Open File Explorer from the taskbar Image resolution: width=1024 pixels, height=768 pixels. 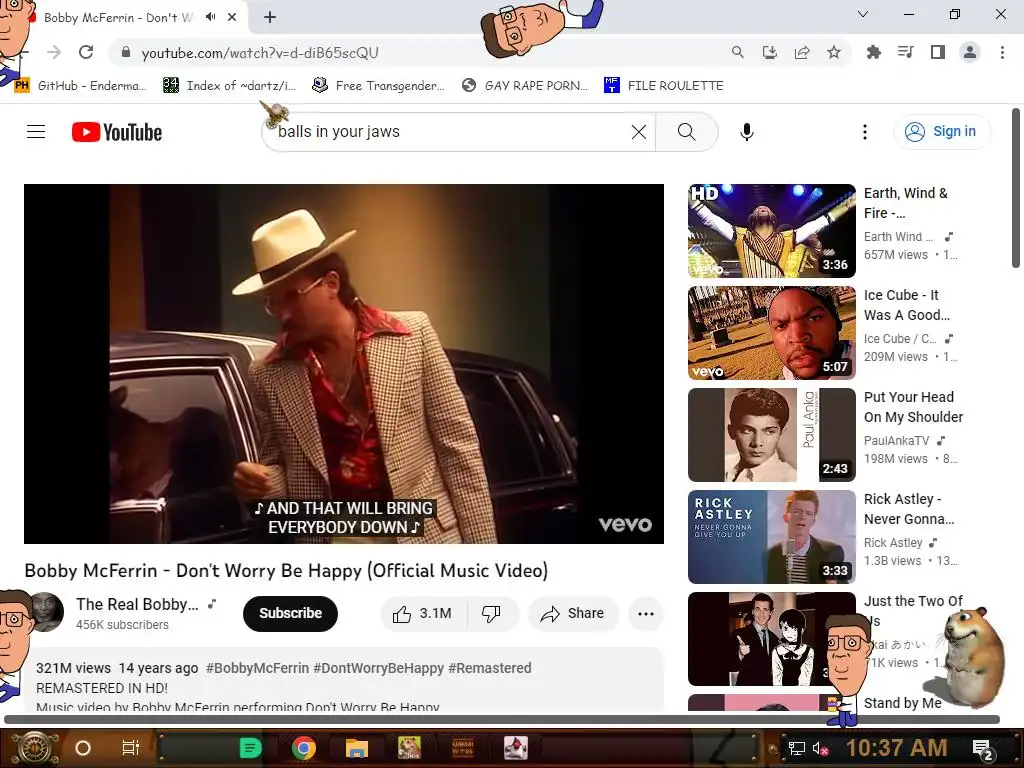[x=357, y=748]
